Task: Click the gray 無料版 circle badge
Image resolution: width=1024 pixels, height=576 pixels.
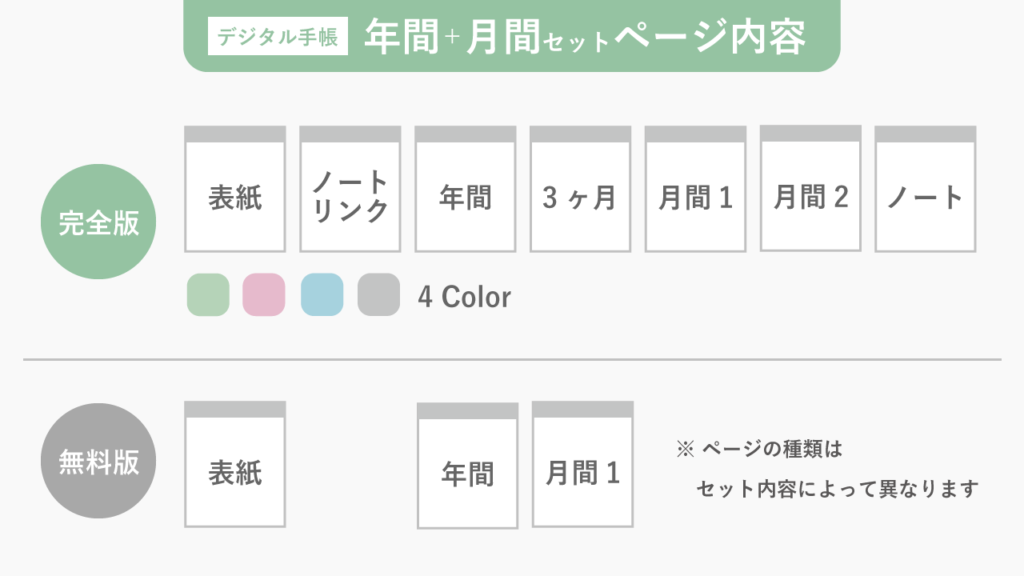Action: 99,461
